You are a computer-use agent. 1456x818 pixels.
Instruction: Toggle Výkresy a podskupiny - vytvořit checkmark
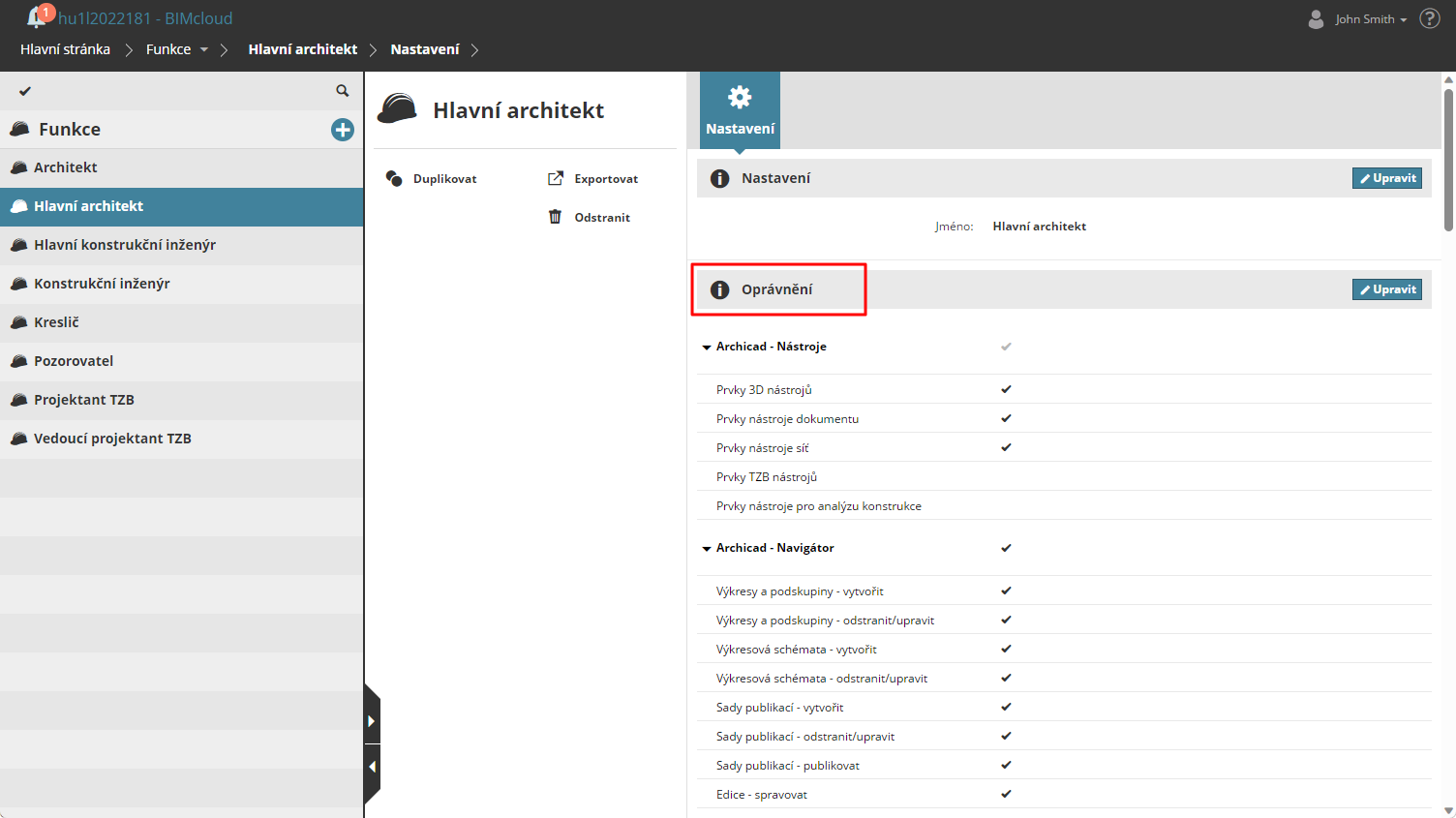[1006, 591]
